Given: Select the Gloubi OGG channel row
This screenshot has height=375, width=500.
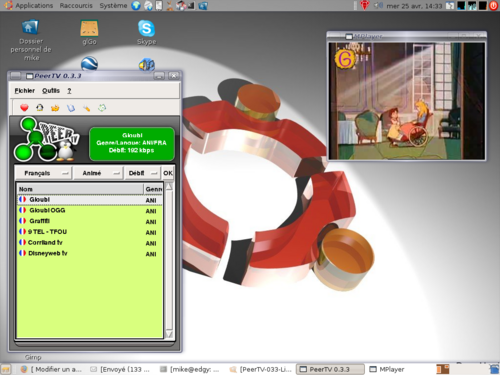Looking at the screenshot, I should coord(90,211).
